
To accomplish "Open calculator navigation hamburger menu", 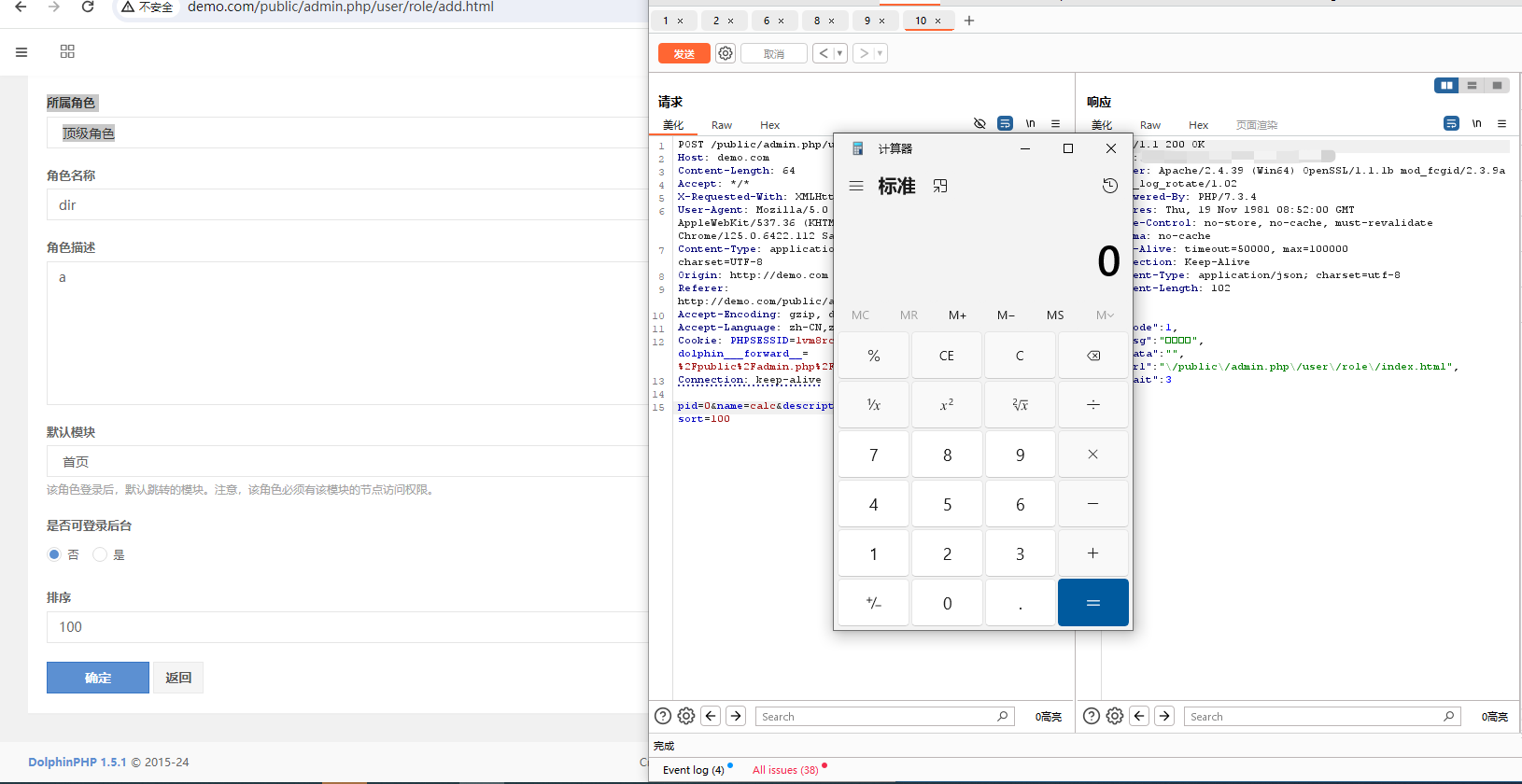I will pyautogui.click(x=856, y=186).
